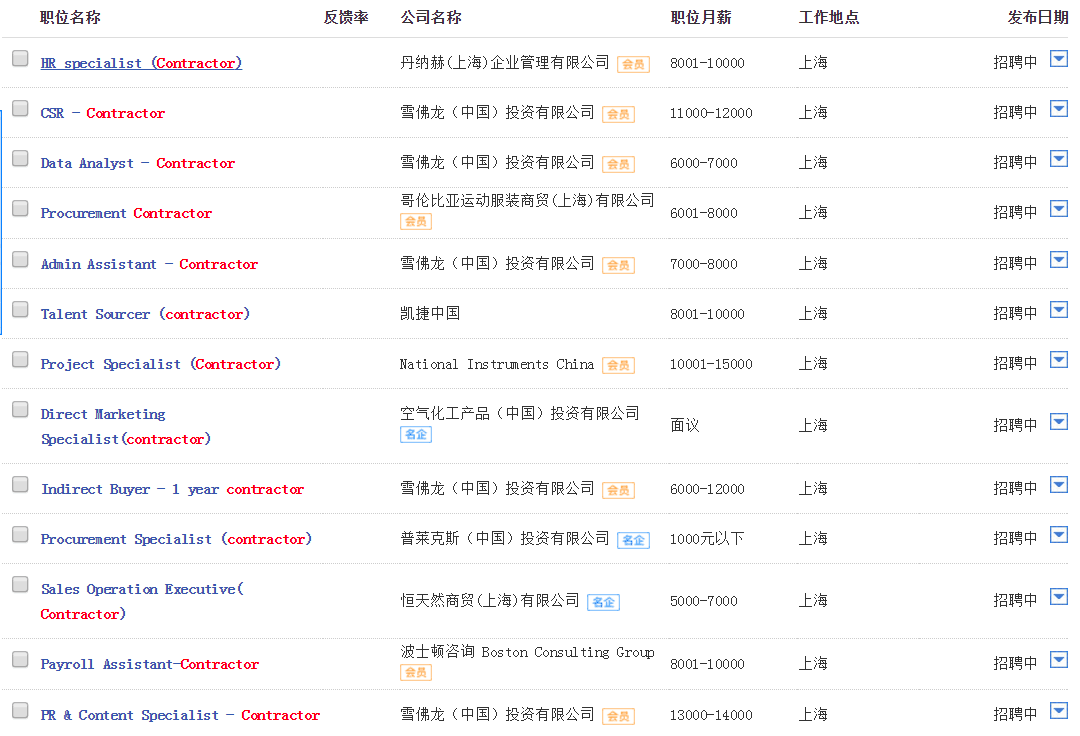The image size is (1080, 736).
Task: Click the 会员 badge on the CSR - Contractor row
Action: click(x=618, y=114)
